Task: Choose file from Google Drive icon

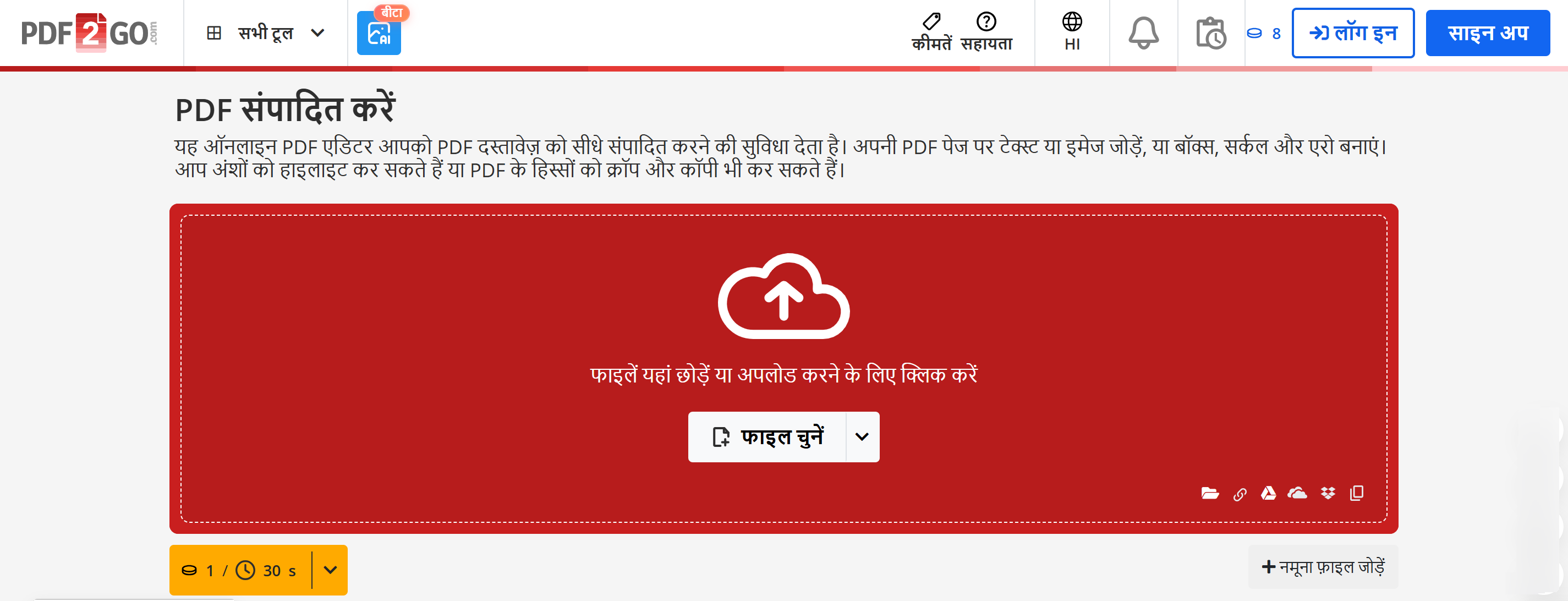Action: tap(1269, 493)
